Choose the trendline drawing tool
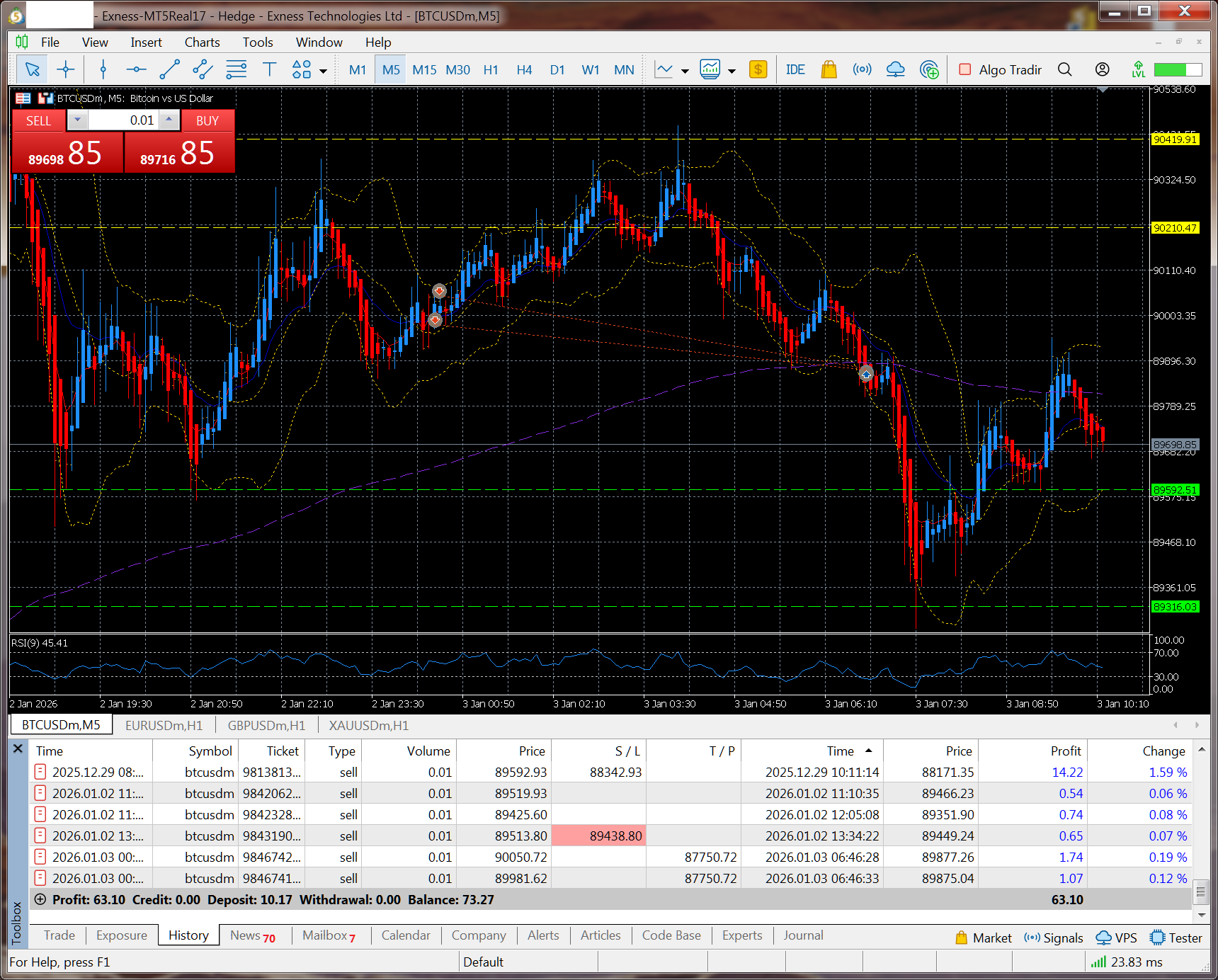Viewport: 1218px width, 980px height. coord(169,69)
